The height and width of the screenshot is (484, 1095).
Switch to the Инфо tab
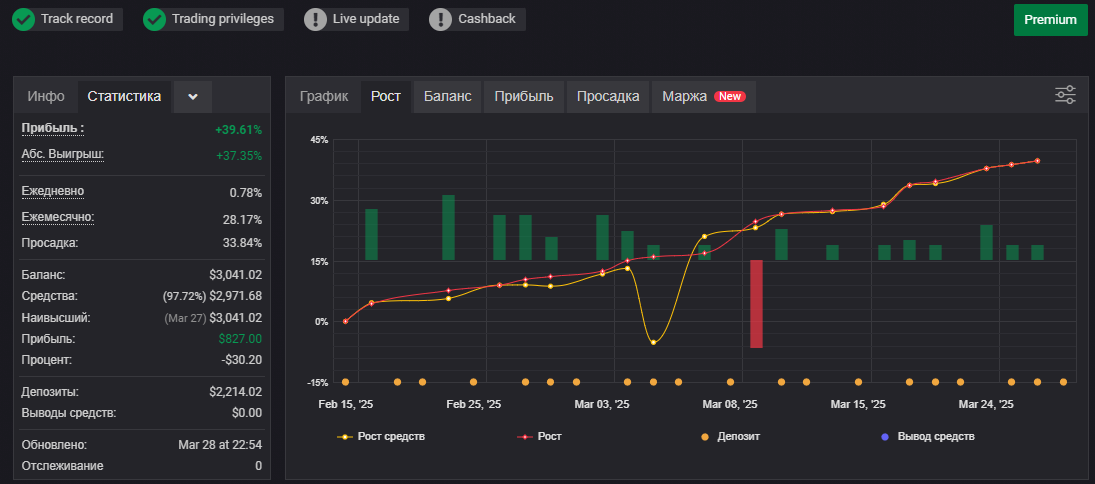(x=46, y=96)
